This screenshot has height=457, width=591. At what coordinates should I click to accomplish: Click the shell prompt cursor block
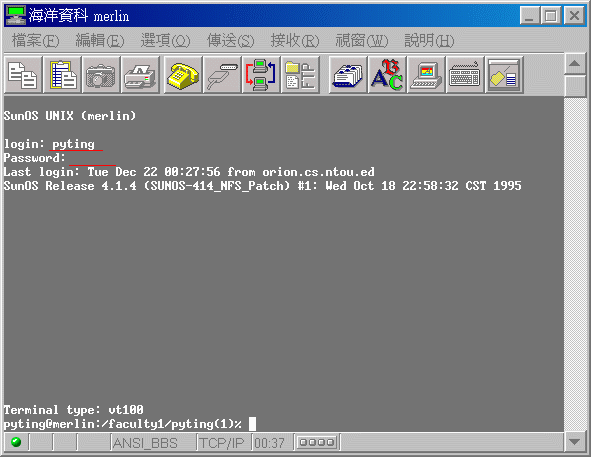[x=253, y=423]
